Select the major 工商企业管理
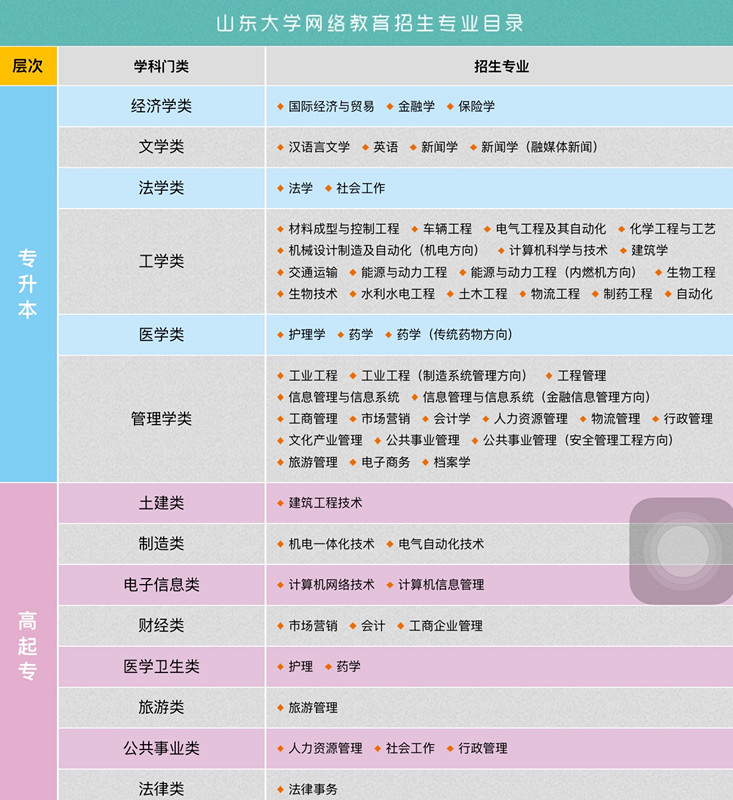 point(445,626)
